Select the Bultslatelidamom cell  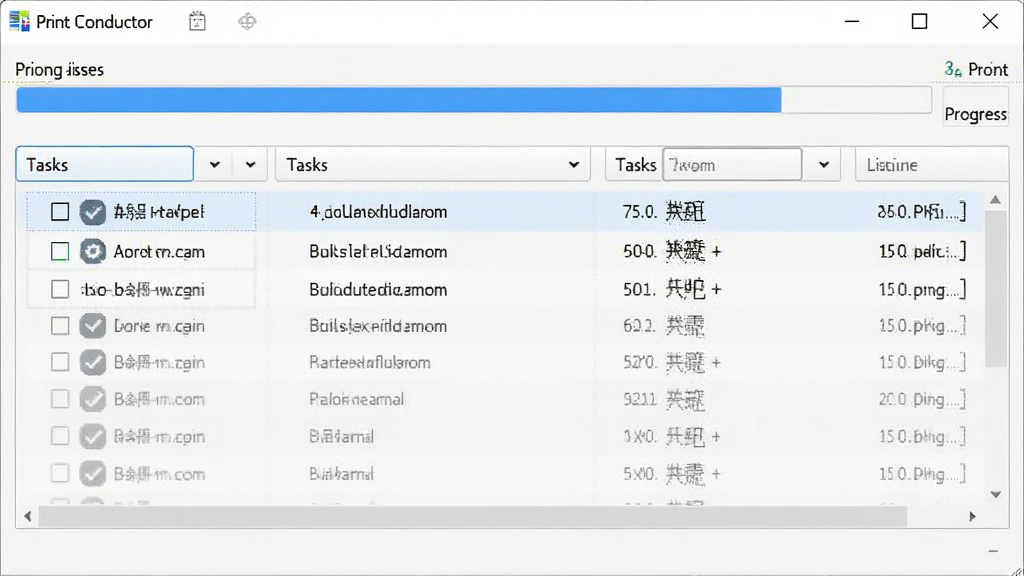[x=378, y=251]
